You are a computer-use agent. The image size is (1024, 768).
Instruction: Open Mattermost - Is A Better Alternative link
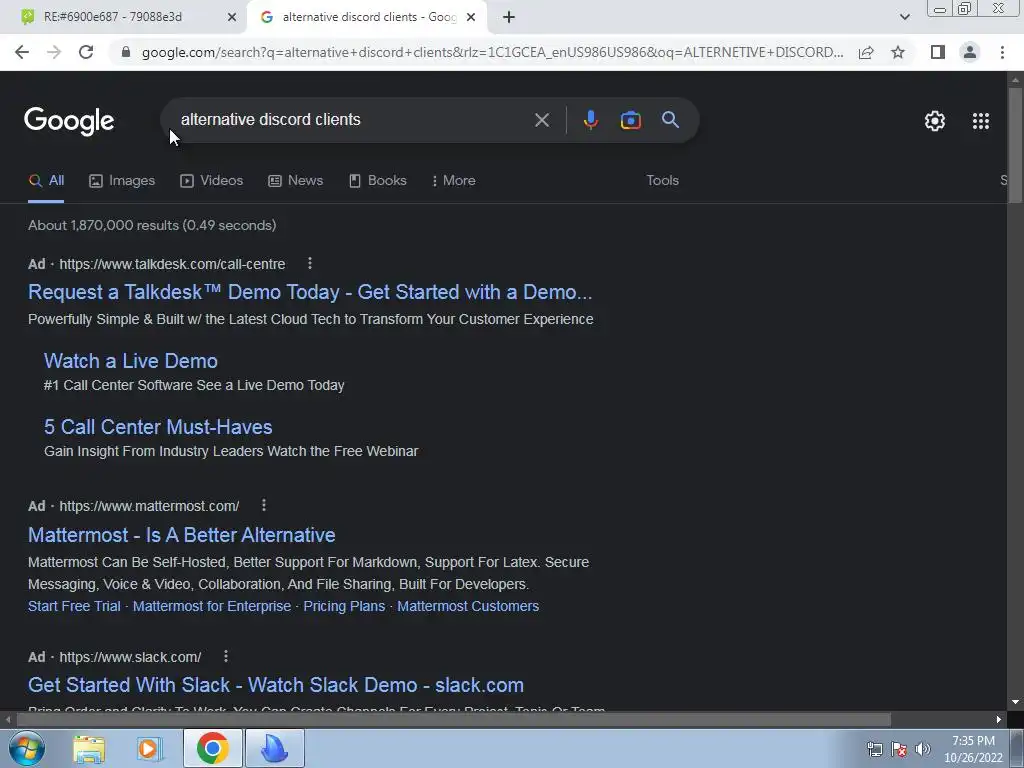182,535
